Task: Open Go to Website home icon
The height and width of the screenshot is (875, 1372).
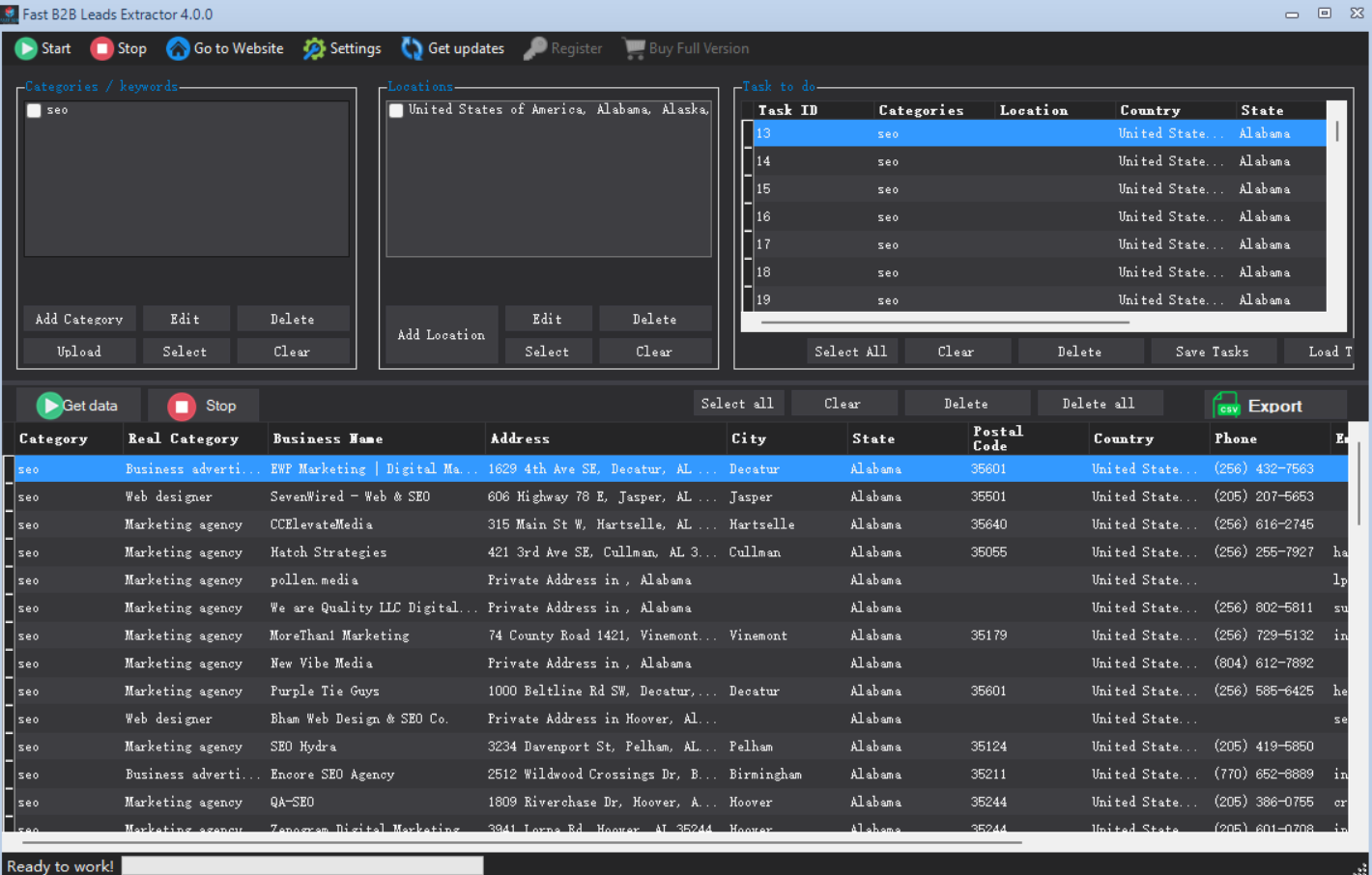Action: pyautogui.click(x=178, y=48)
